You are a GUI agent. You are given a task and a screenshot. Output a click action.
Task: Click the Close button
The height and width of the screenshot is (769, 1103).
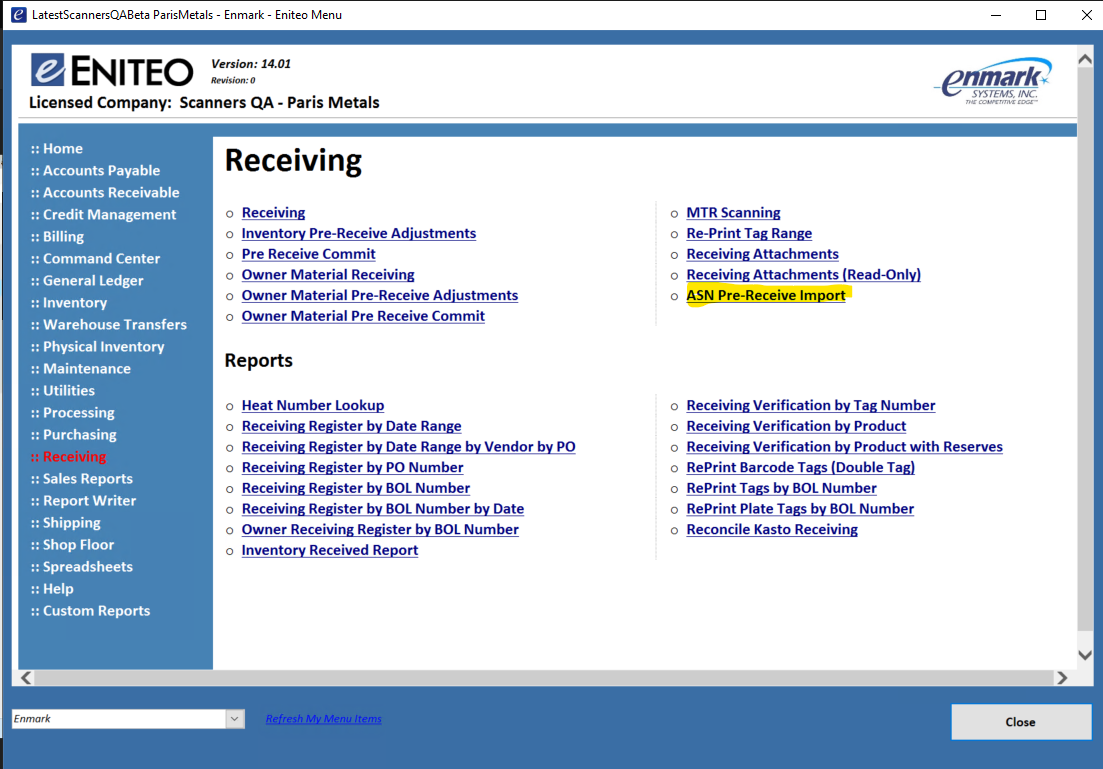(1020, 721)
